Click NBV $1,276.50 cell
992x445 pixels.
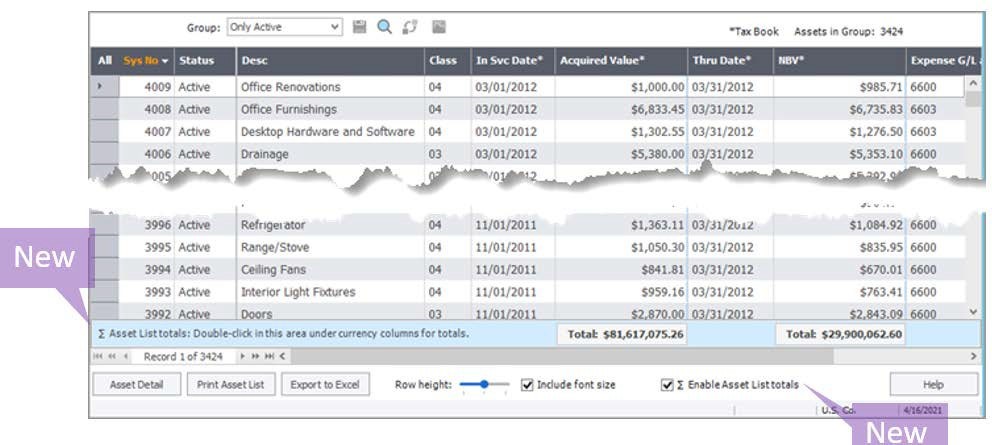(840, 132)
